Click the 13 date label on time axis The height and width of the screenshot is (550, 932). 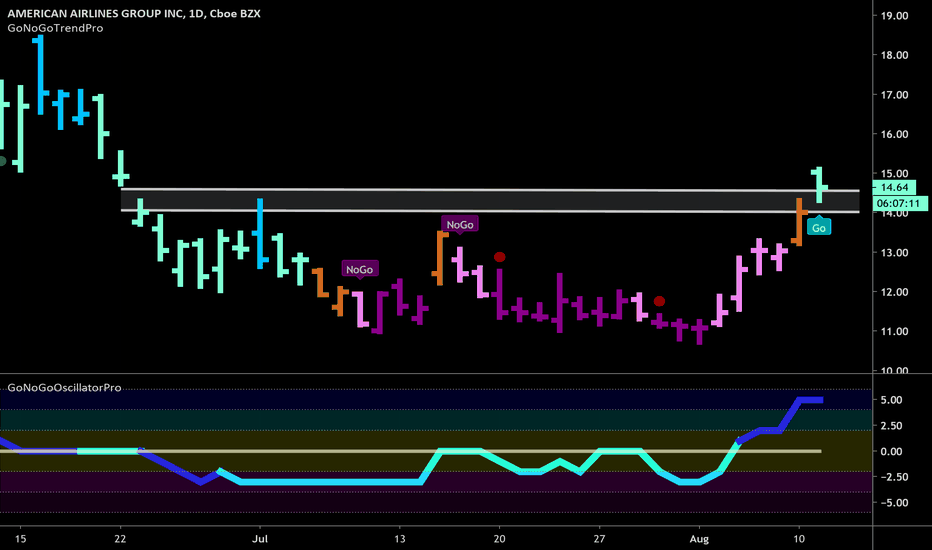click(x=399, y=539)
